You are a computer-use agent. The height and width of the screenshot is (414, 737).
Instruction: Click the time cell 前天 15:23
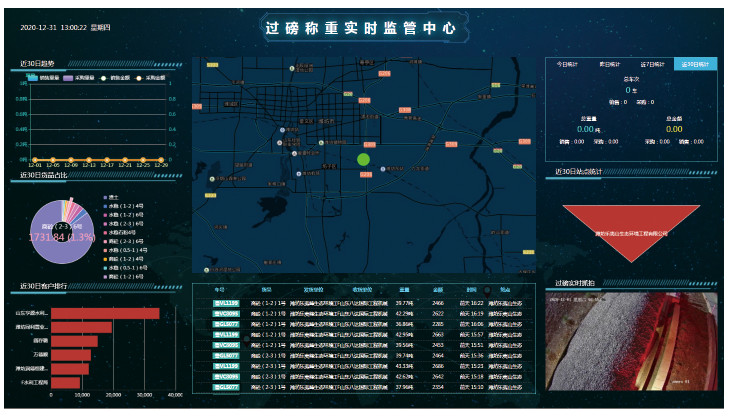tap(471, 367)
